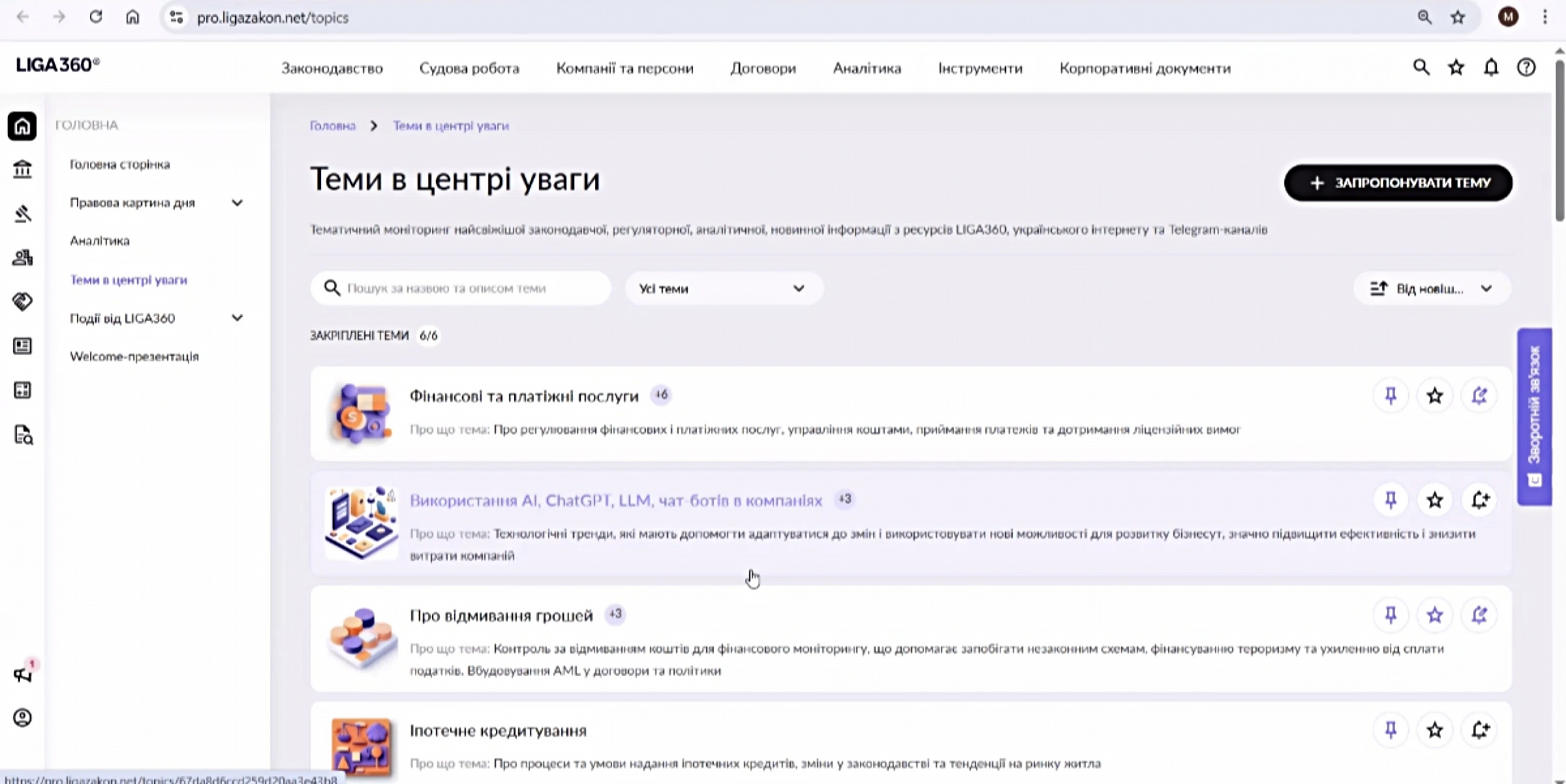Enable notifications for Іпотечне кредитування topic
This screenshot has height=784, width=1566.
coord(1480,730)
